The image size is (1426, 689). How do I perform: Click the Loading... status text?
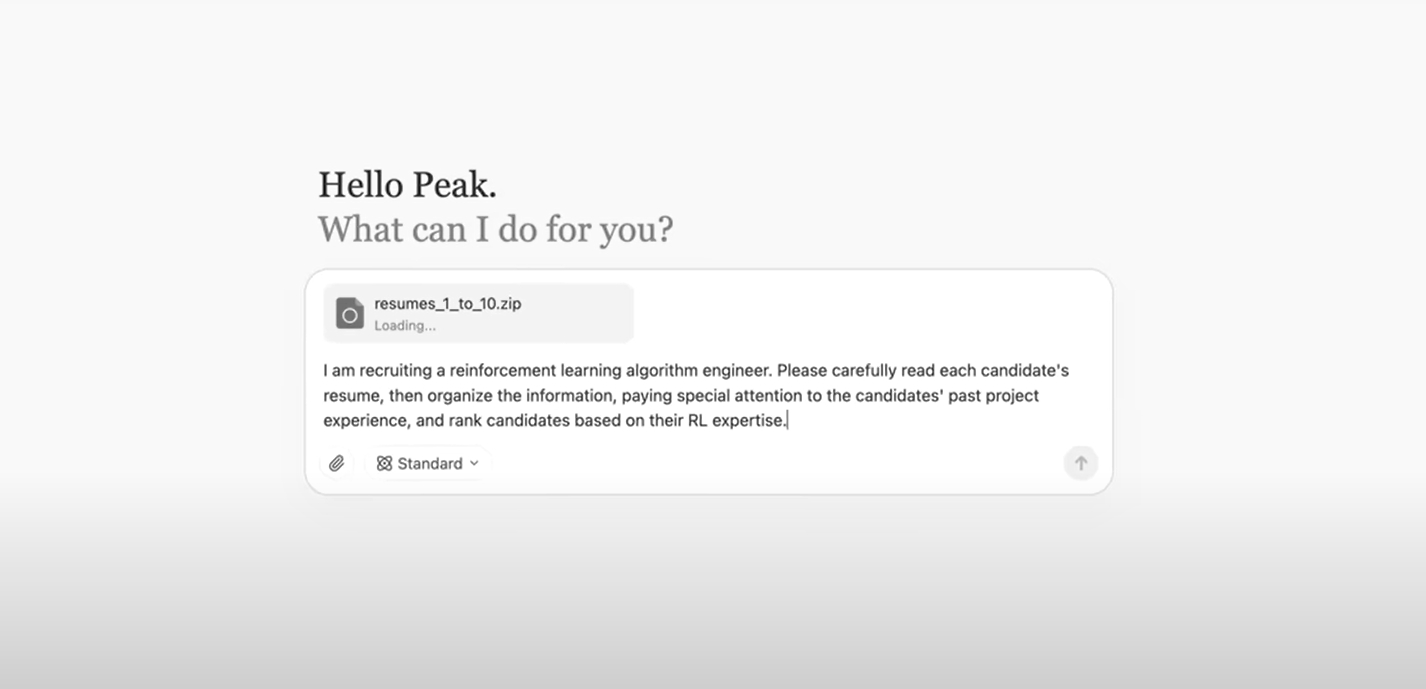coord(405,326)
